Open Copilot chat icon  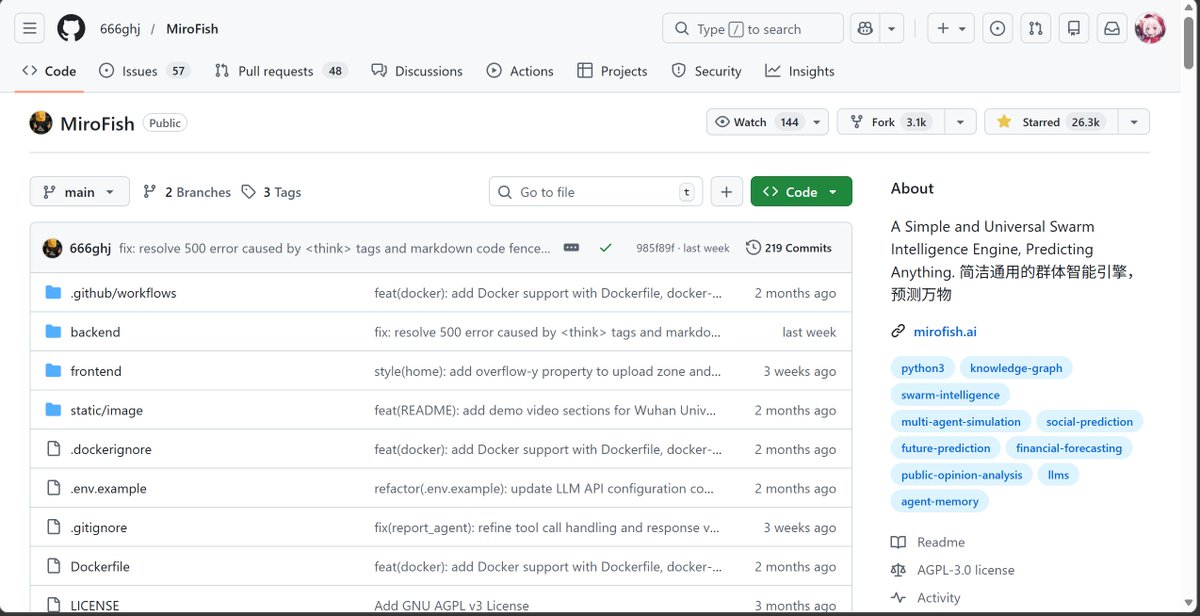[864, 29]
